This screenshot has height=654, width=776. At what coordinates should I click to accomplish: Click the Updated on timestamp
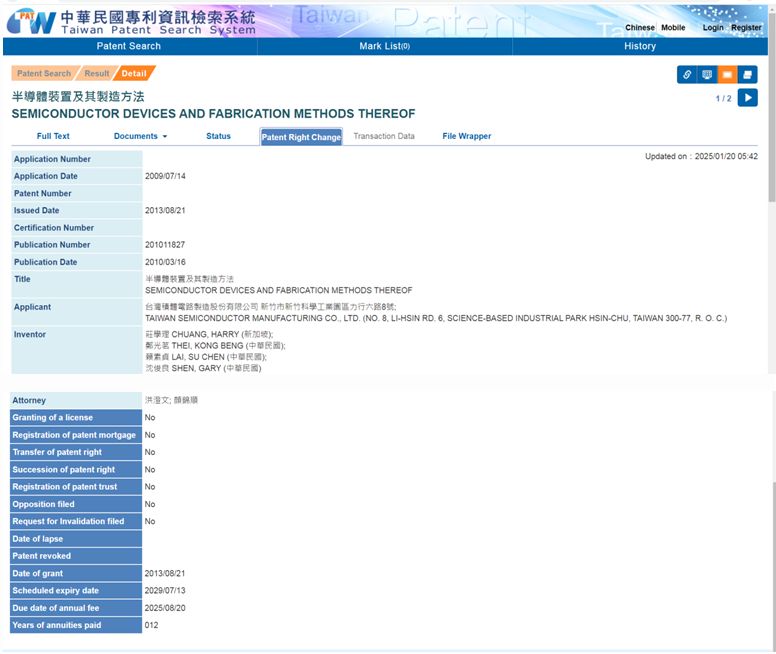pos(701,156)
